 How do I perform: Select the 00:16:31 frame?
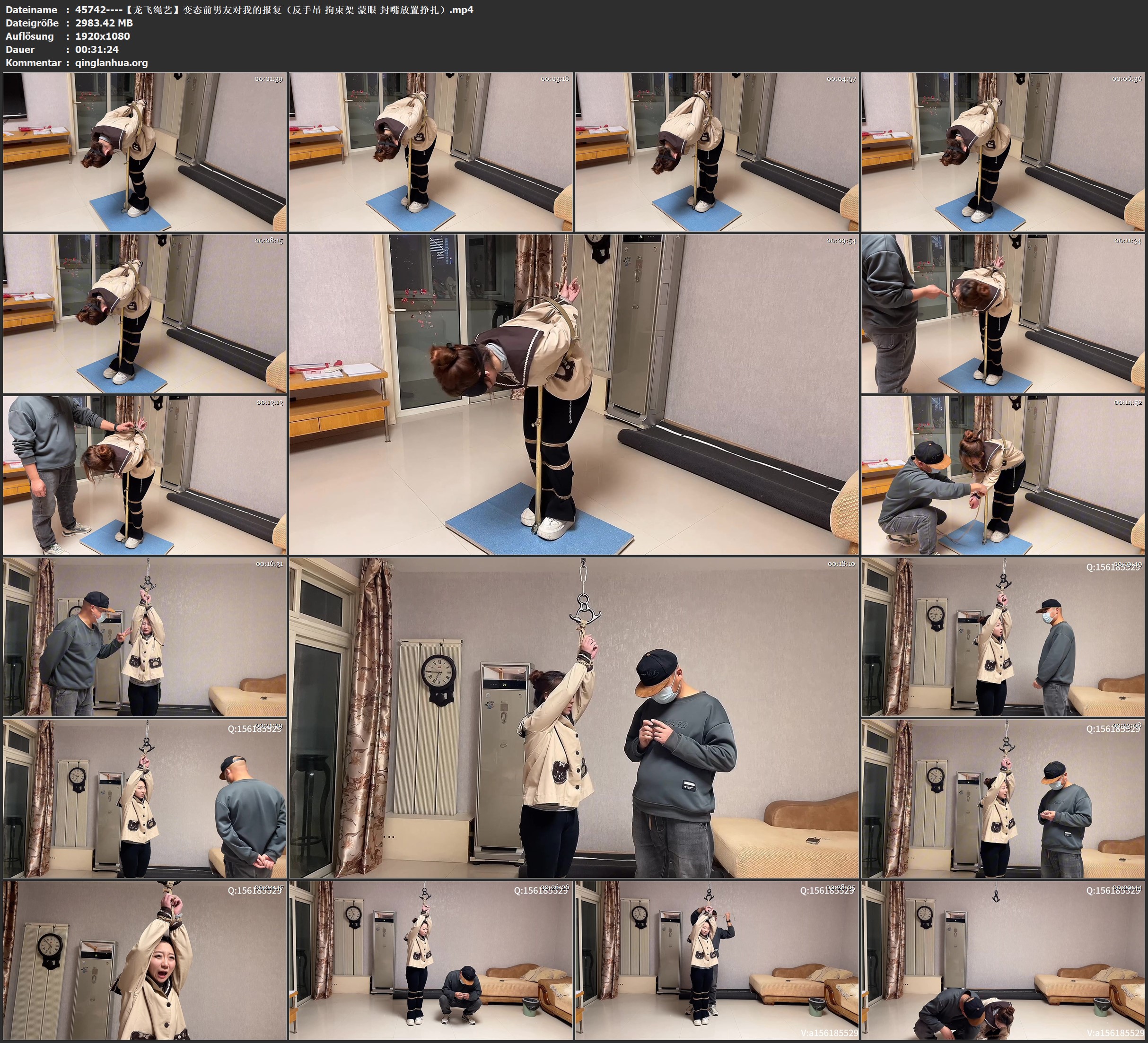145,637
